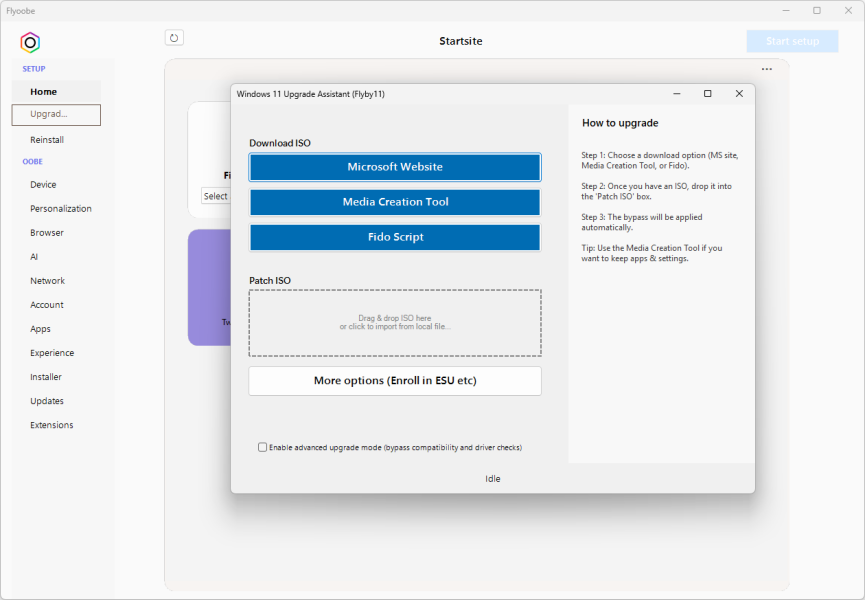Click the Patch ISO drop area to import

(395, 323)
